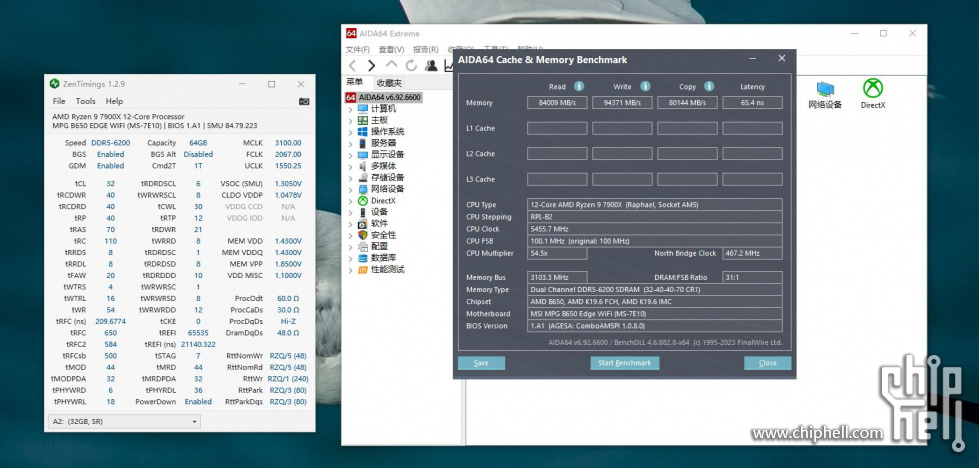979x468 pixels.
Task: Minimize the Cache & Memory Benchmark dialog
Action: tap(752, 59)
